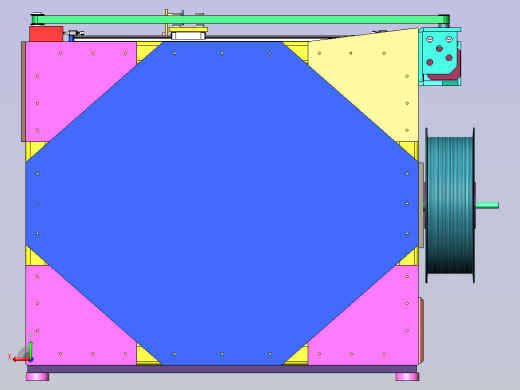The height and width of the screenshot is (390, 520).
Task: Click the right pink foot under the base
Action: (407, 377)
